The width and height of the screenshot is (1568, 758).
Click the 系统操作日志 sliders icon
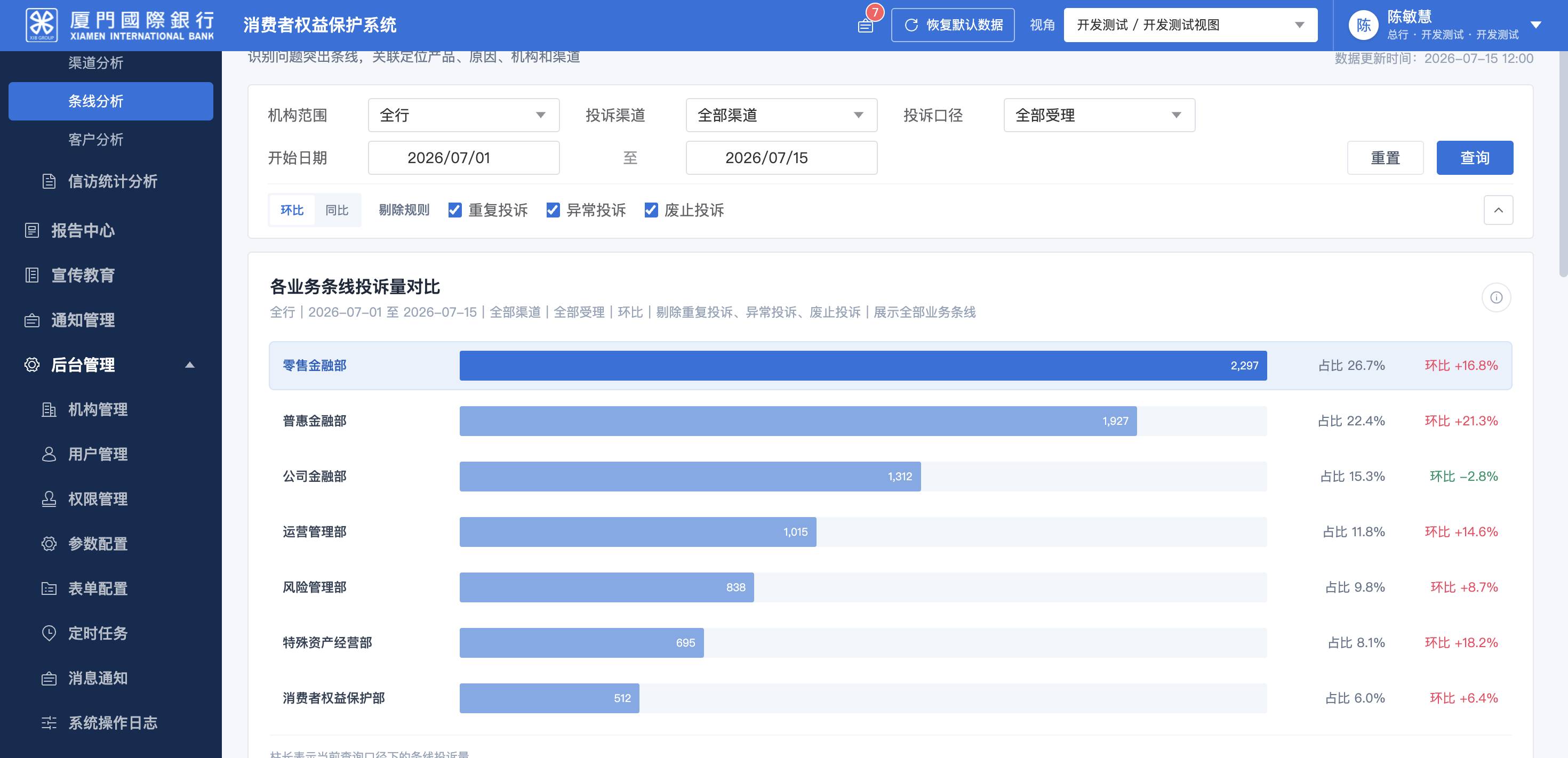point(49,723)
